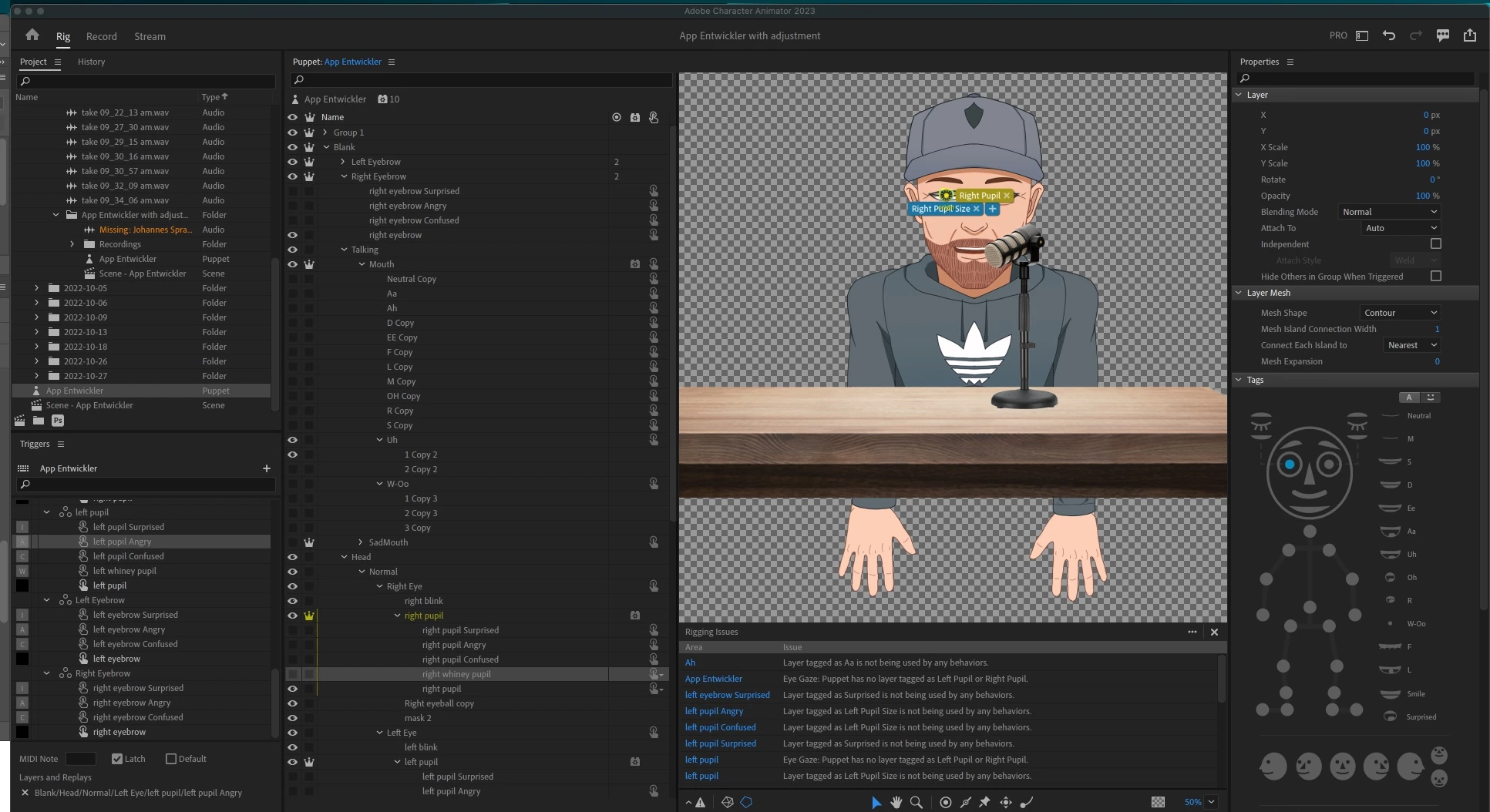1490x812 pixels.
Task: Open the Attach To dropdown
Action: click(1401, 228)
